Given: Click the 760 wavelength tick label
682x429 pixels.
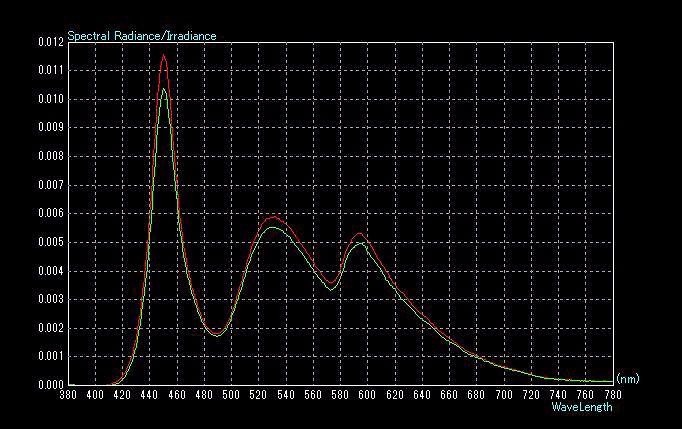Looking at the screenshot, I should (585, 395).
